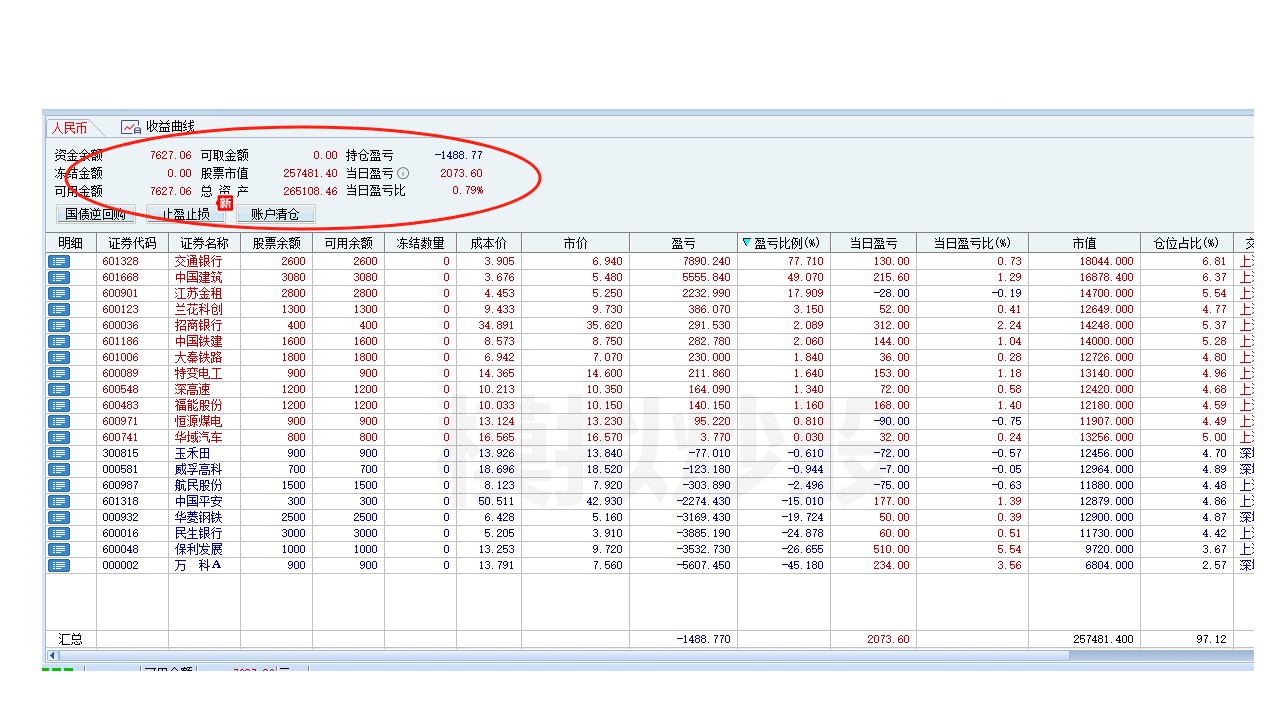Open the detail icon for 威孚高科
This screenshot has height=720, width=1280.
59,469
